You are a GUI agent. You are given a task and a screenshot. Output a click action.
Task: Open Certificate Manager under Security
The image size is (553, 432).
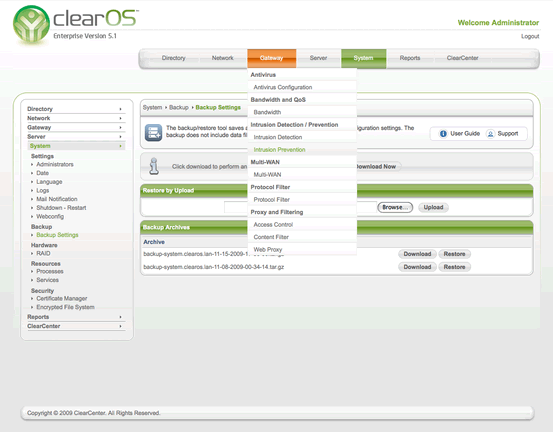coord(62,298)
